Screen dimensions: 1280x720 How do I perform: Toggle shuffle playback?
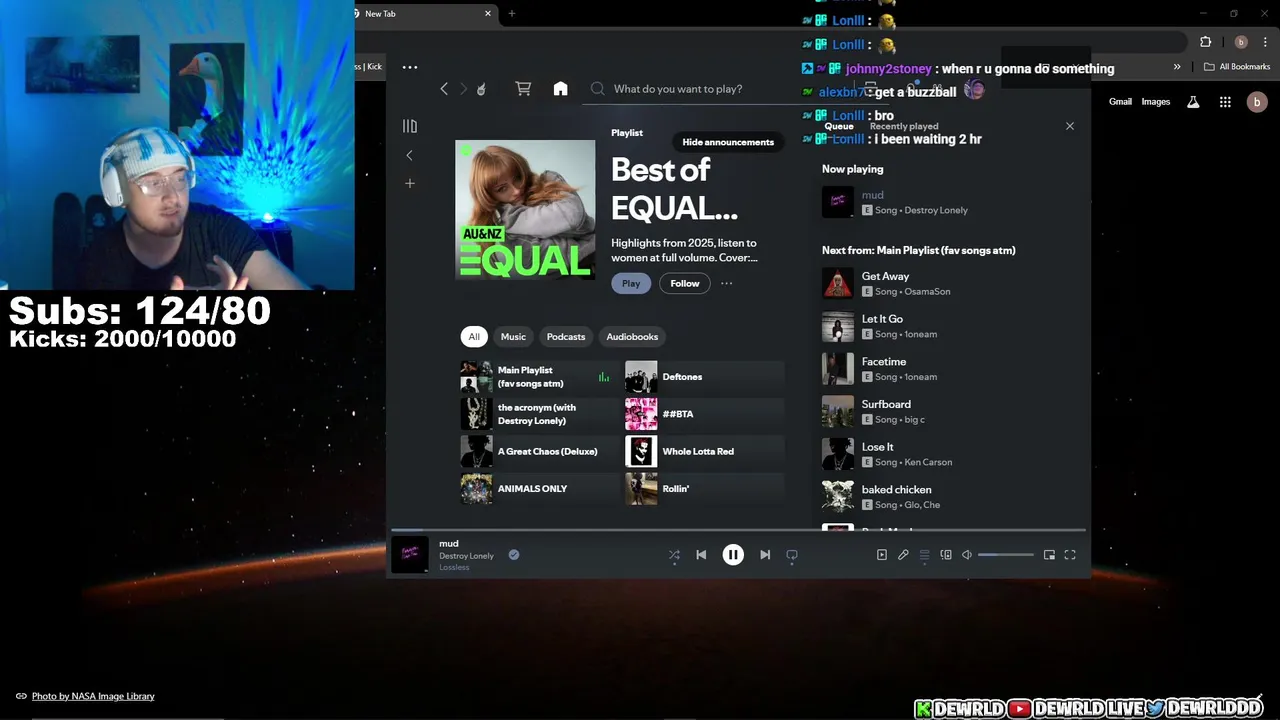point(674,555)
